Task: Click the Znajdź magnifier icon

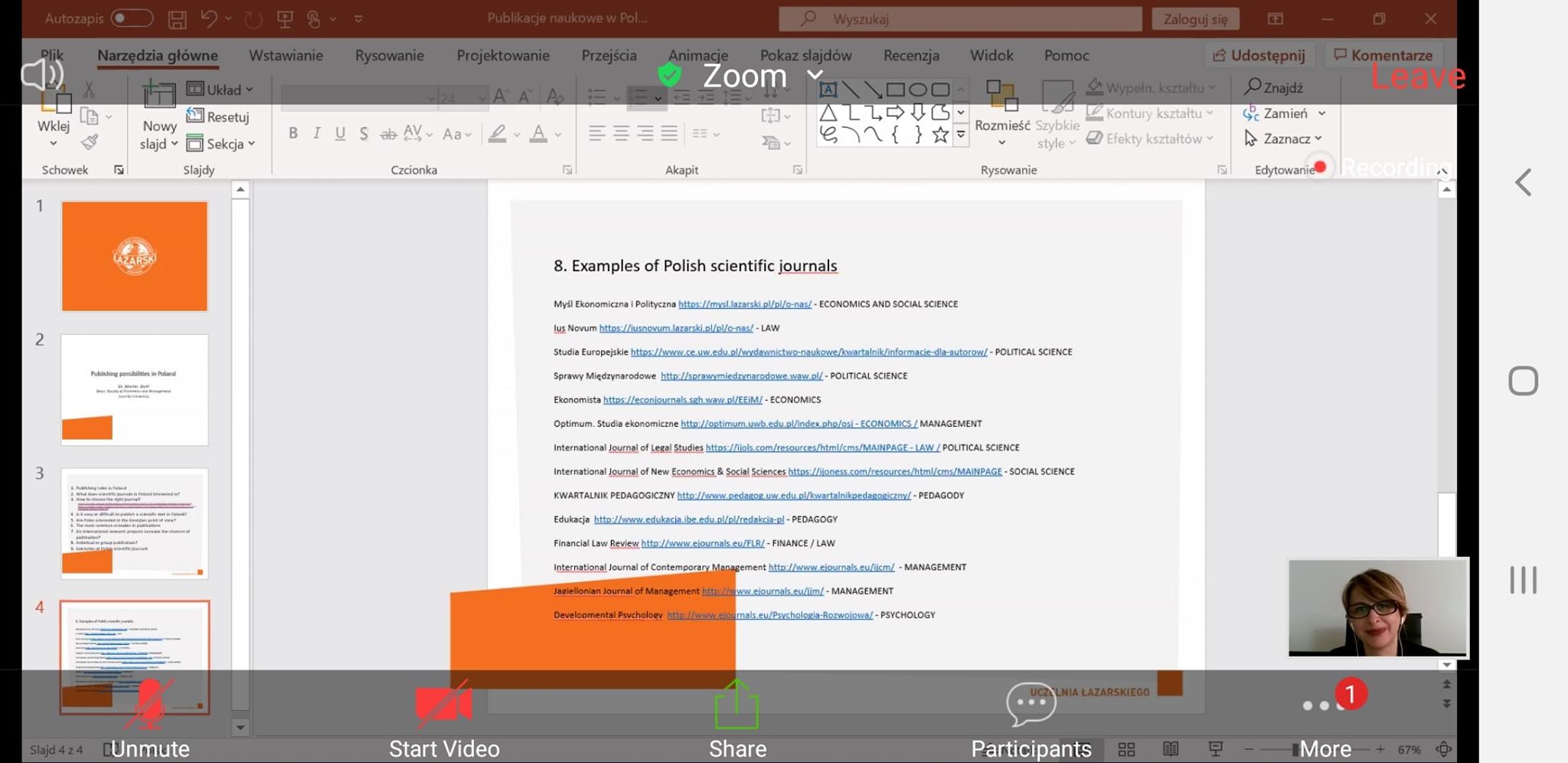Action: [1253, 87]
